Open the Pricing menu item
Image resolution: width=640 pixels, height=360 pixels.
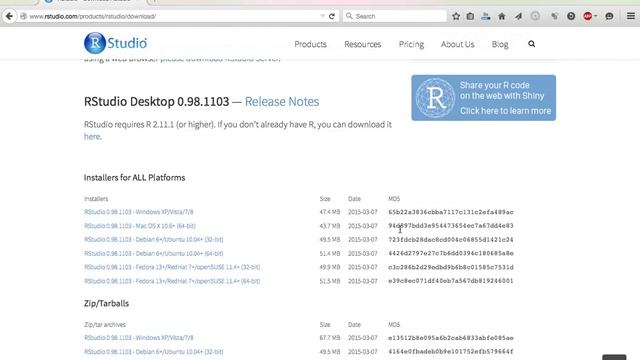411,44
